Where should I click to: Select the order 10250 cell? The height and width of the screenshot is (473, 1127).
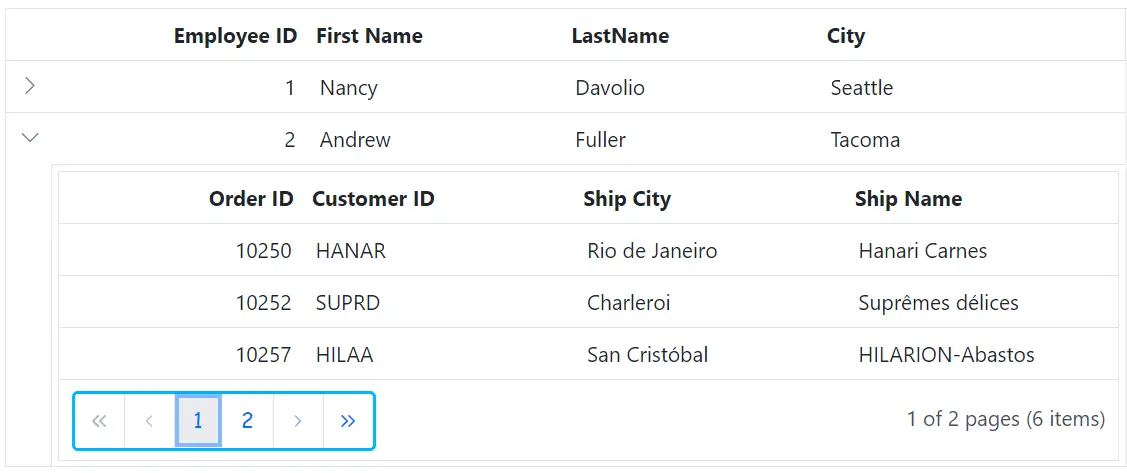264,251
